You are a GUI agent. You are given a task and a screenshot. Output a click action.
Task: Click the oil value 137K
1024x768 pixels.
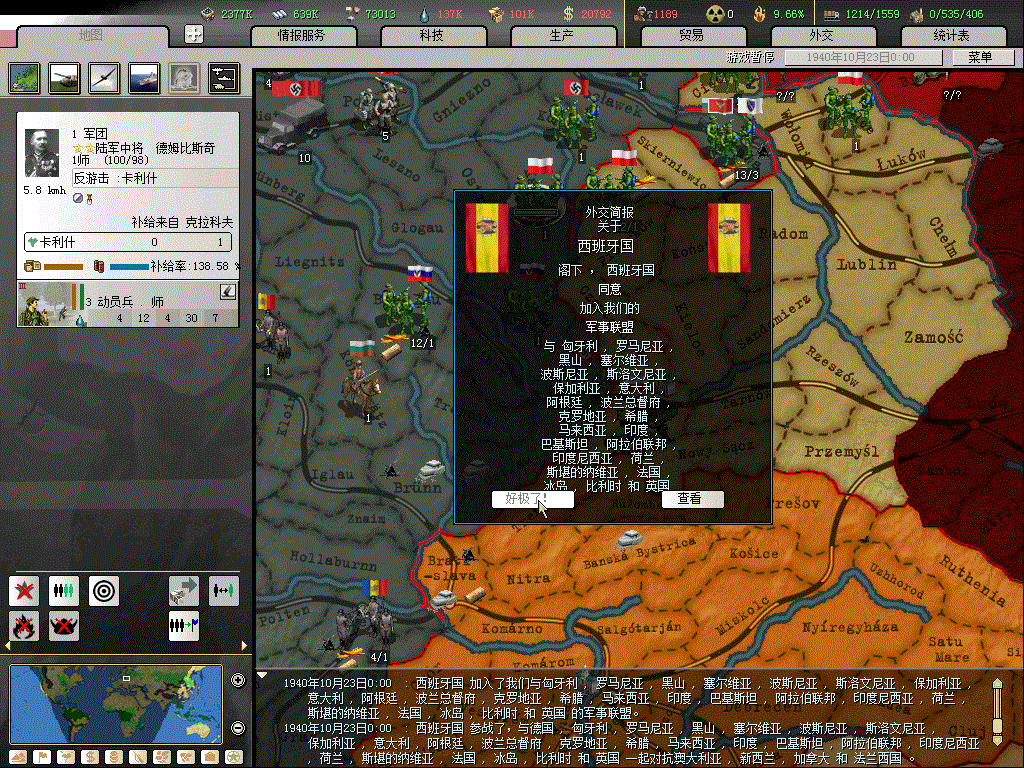point(450,14)
